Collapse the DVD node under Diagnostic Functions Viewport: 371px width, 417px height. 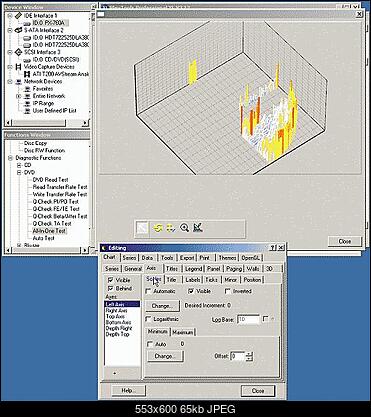tap(19, 173)
